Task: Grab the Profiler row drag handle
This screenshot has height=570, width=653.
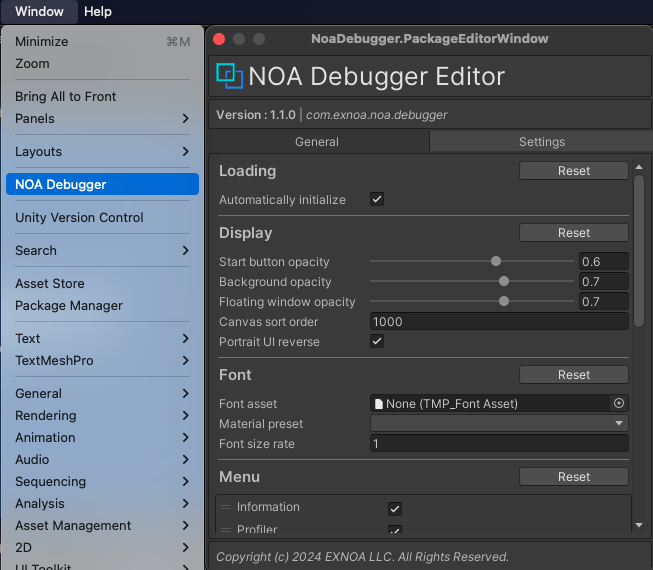Action: click(226, 530)
